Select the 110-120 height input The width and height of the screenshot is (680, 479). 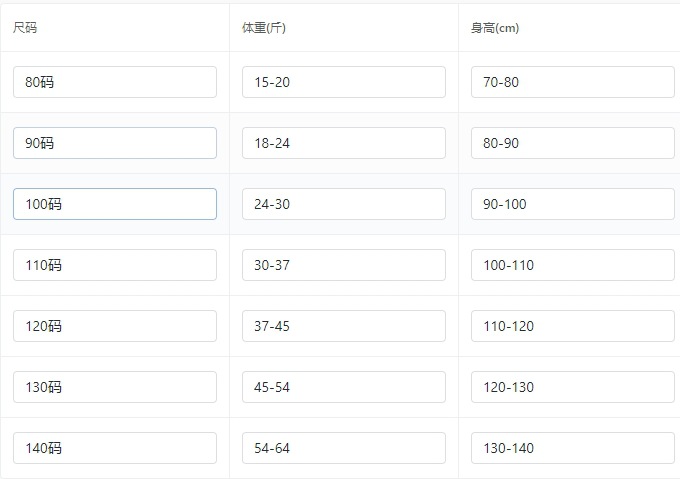click(x=573, y=326)
